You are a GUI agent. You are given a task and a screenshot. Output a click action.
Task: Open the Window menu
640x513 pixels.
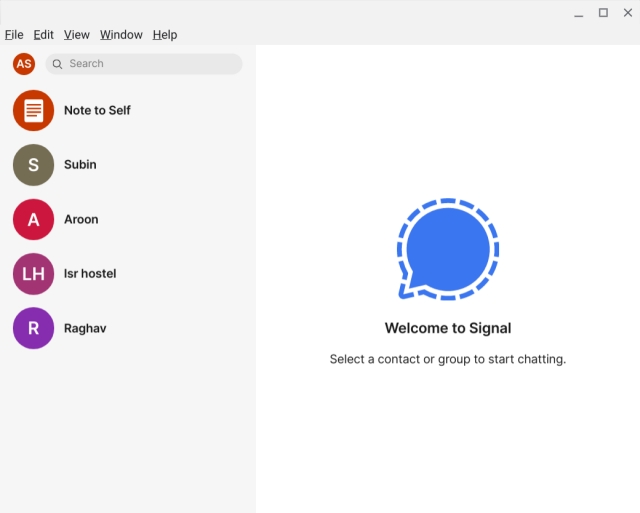click(121, 35)
